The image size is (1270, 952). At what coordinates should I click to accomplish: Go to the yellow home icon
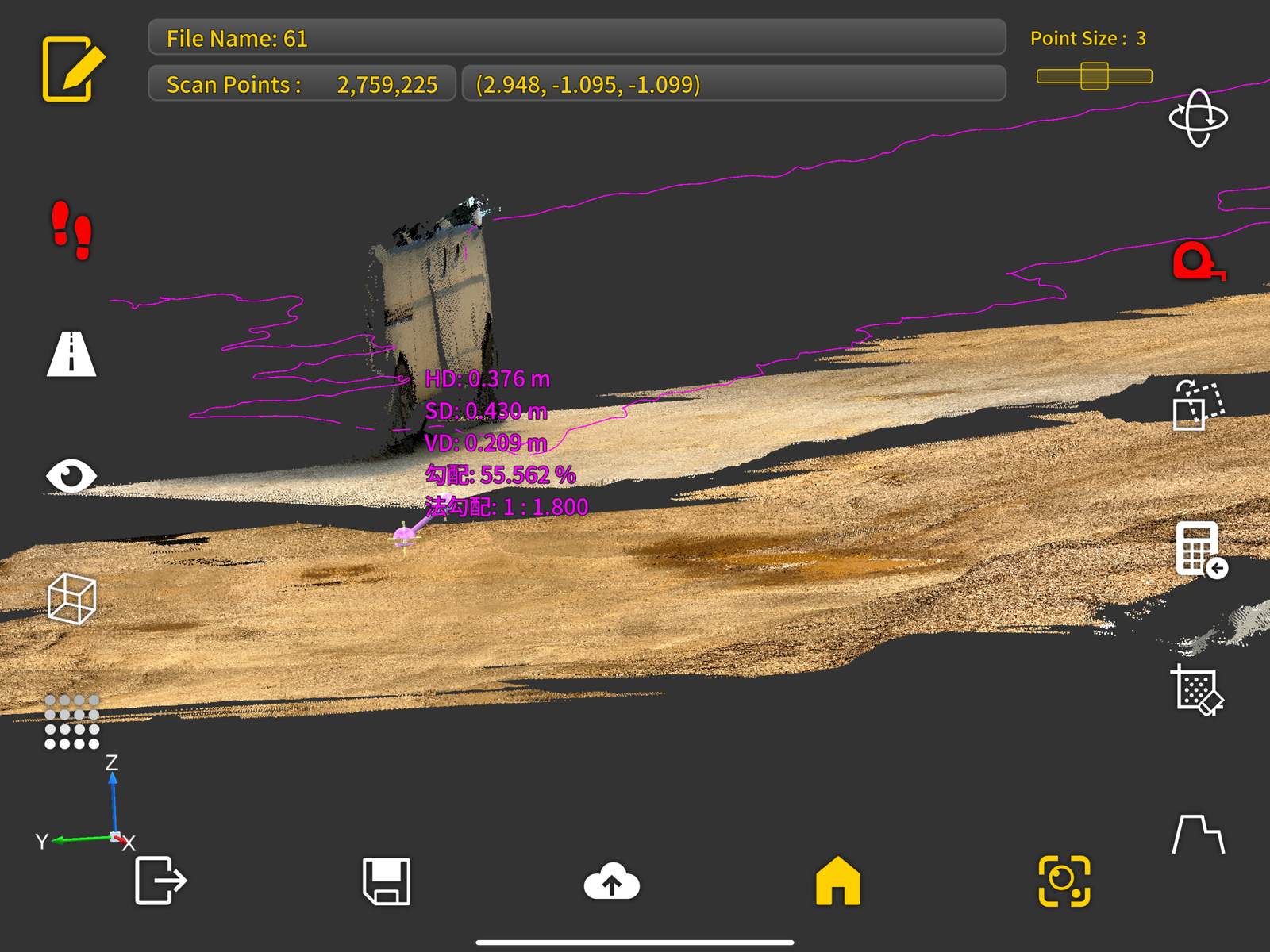(x=838, y=881)
